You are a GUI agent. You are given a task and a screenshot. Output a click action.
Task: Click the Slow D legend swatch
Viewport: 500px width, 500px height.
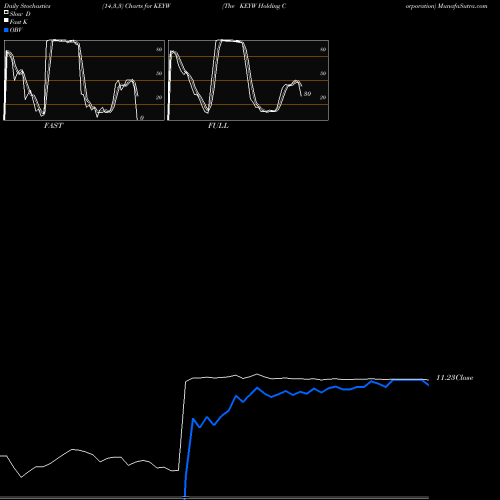[x=6, y=12]
